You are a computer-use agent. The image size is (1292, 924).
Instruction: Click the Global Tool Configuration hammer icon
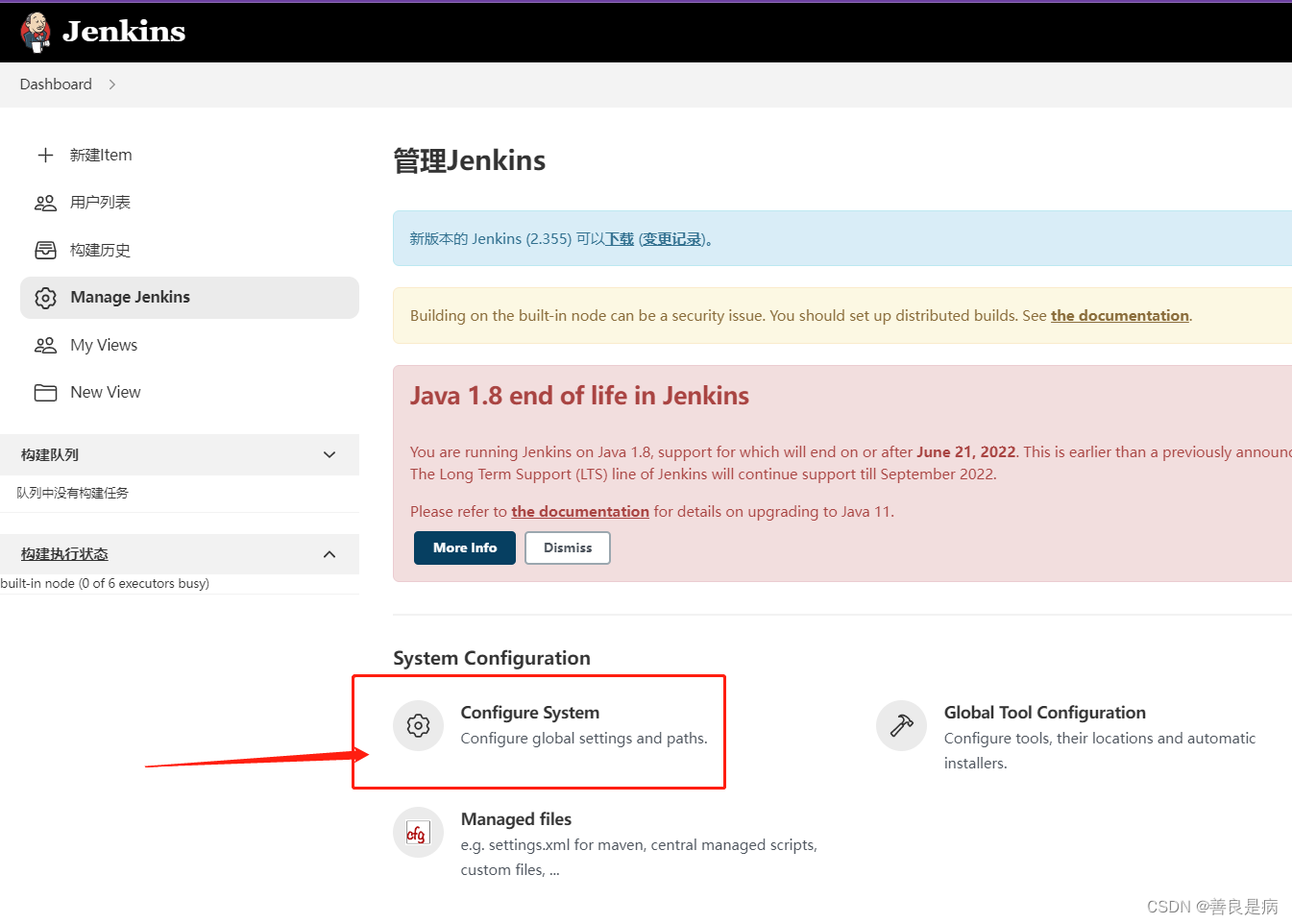click(x=901, y=725)
